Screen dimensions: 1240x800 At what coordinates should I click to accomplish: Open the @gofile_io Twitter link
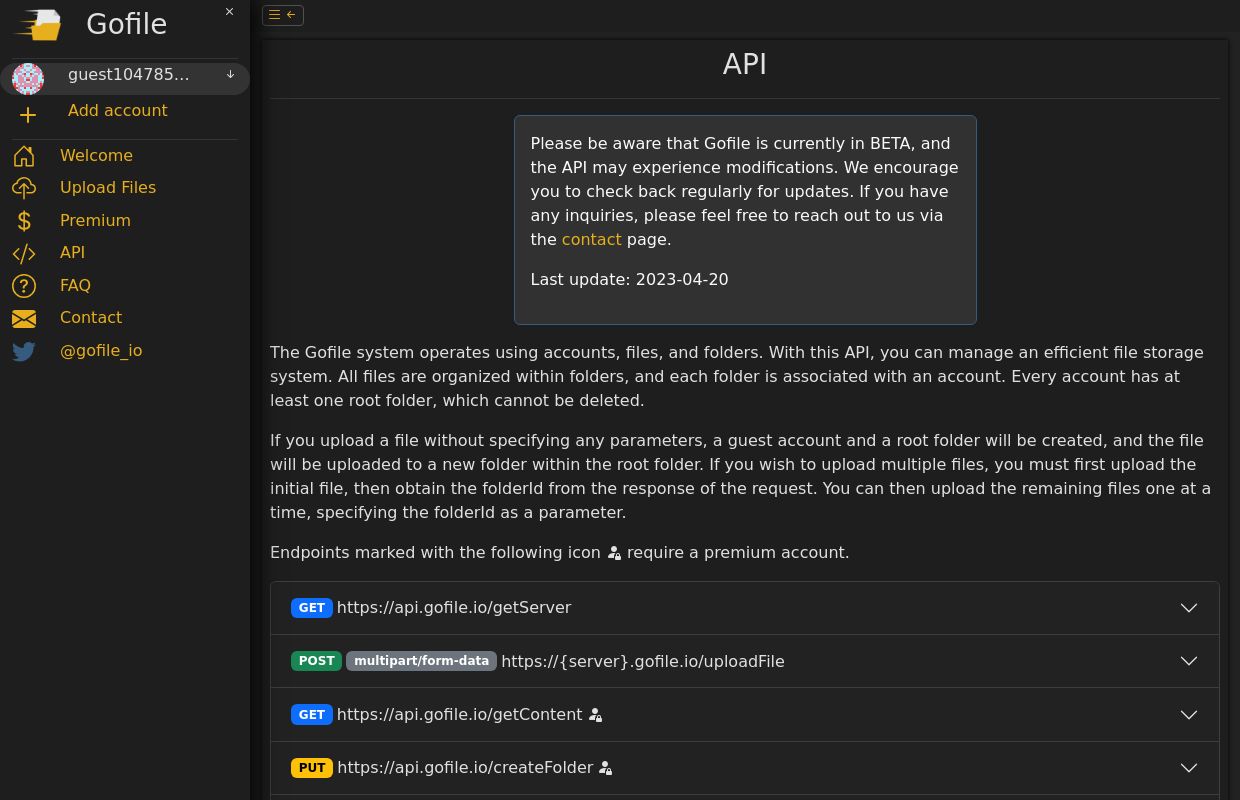101,351
